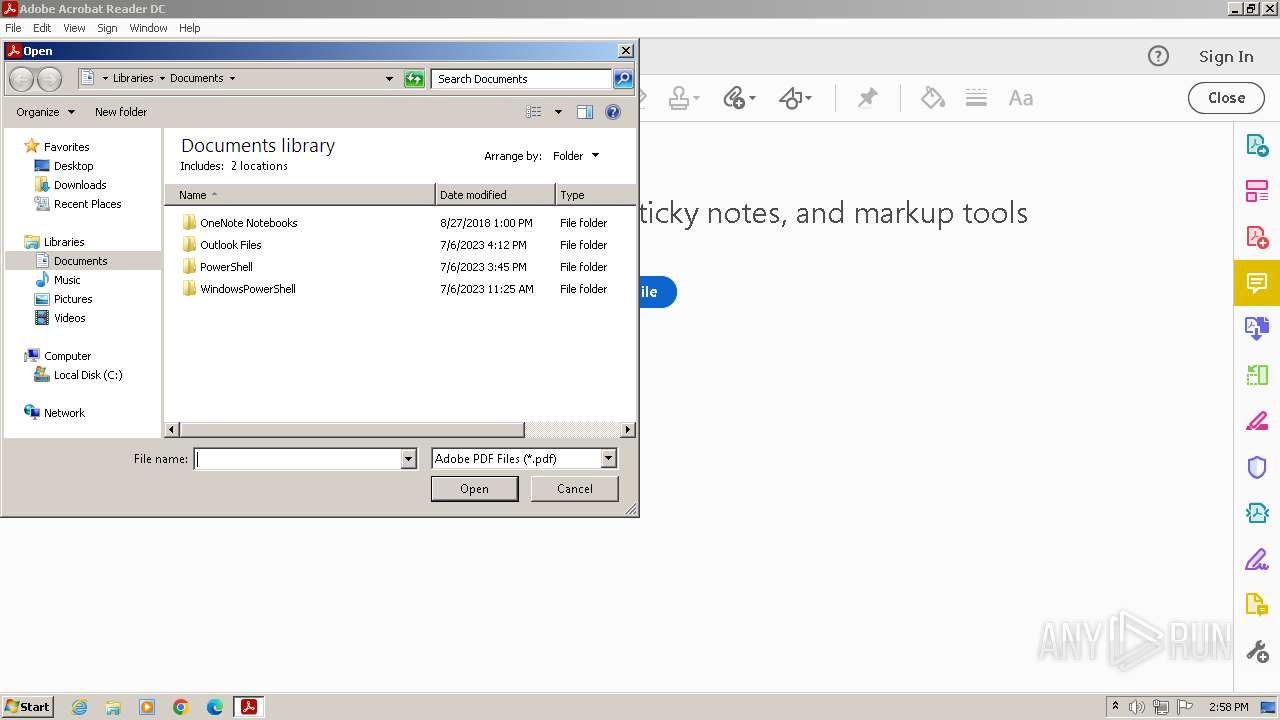The image size is (1280, 720).
Task: Click the help icon in the Open dialog
Action: click(613, 112)
